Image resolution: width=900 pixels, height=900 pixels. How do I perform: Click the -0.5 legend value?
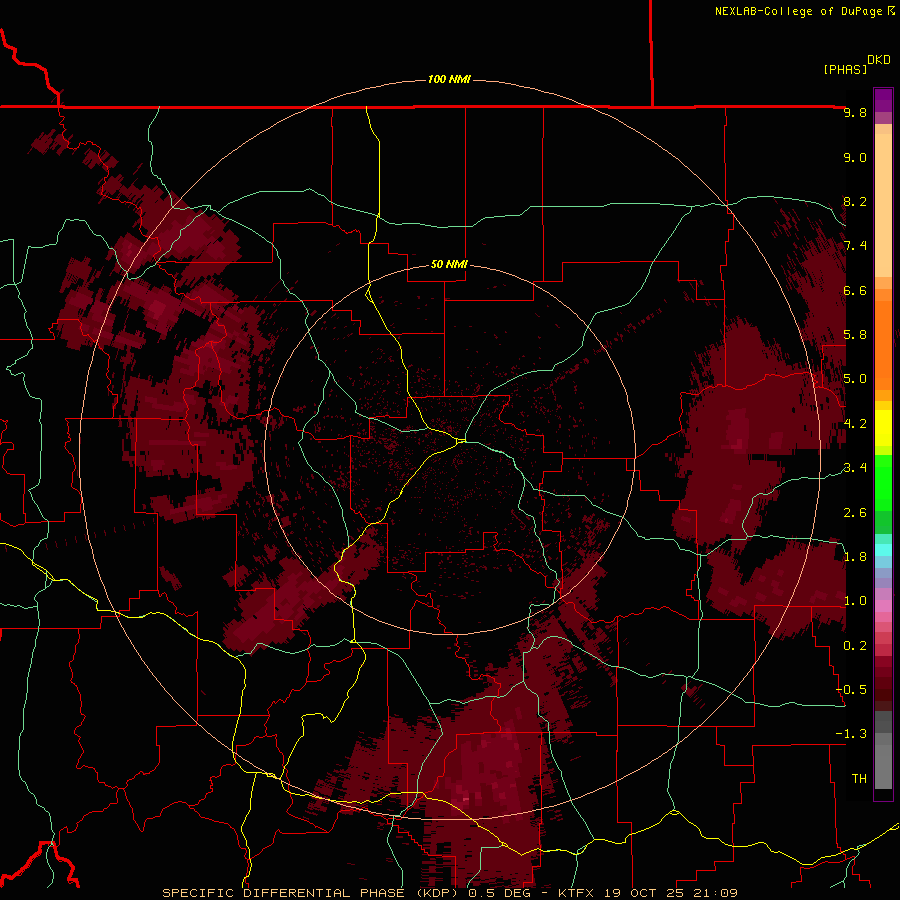[x=851, y=689]
